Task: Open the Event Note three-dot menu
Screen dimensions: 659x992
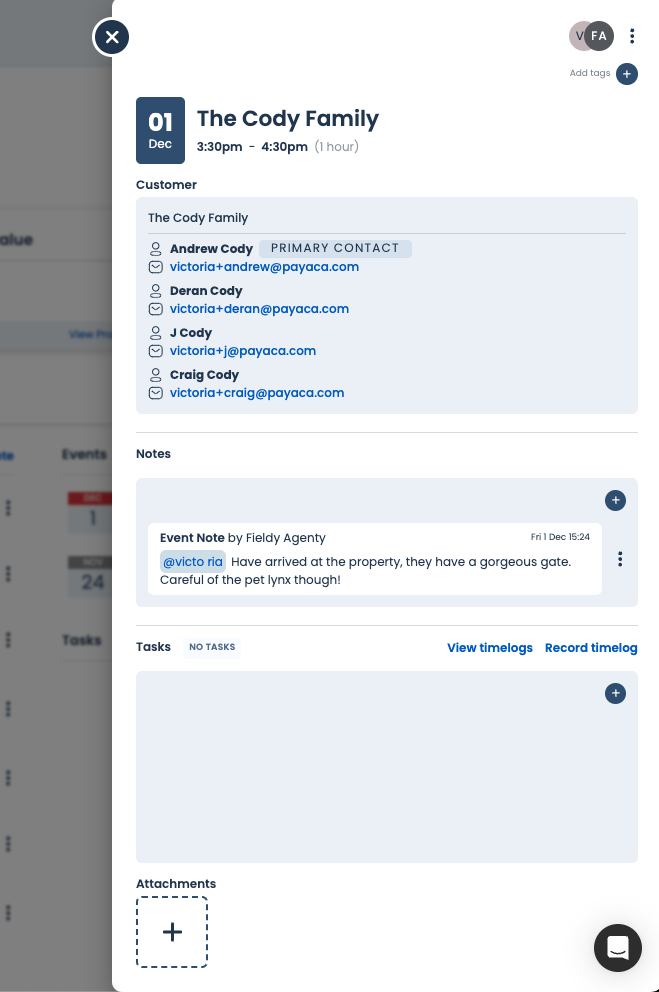Action: click(x=620, y=559)
